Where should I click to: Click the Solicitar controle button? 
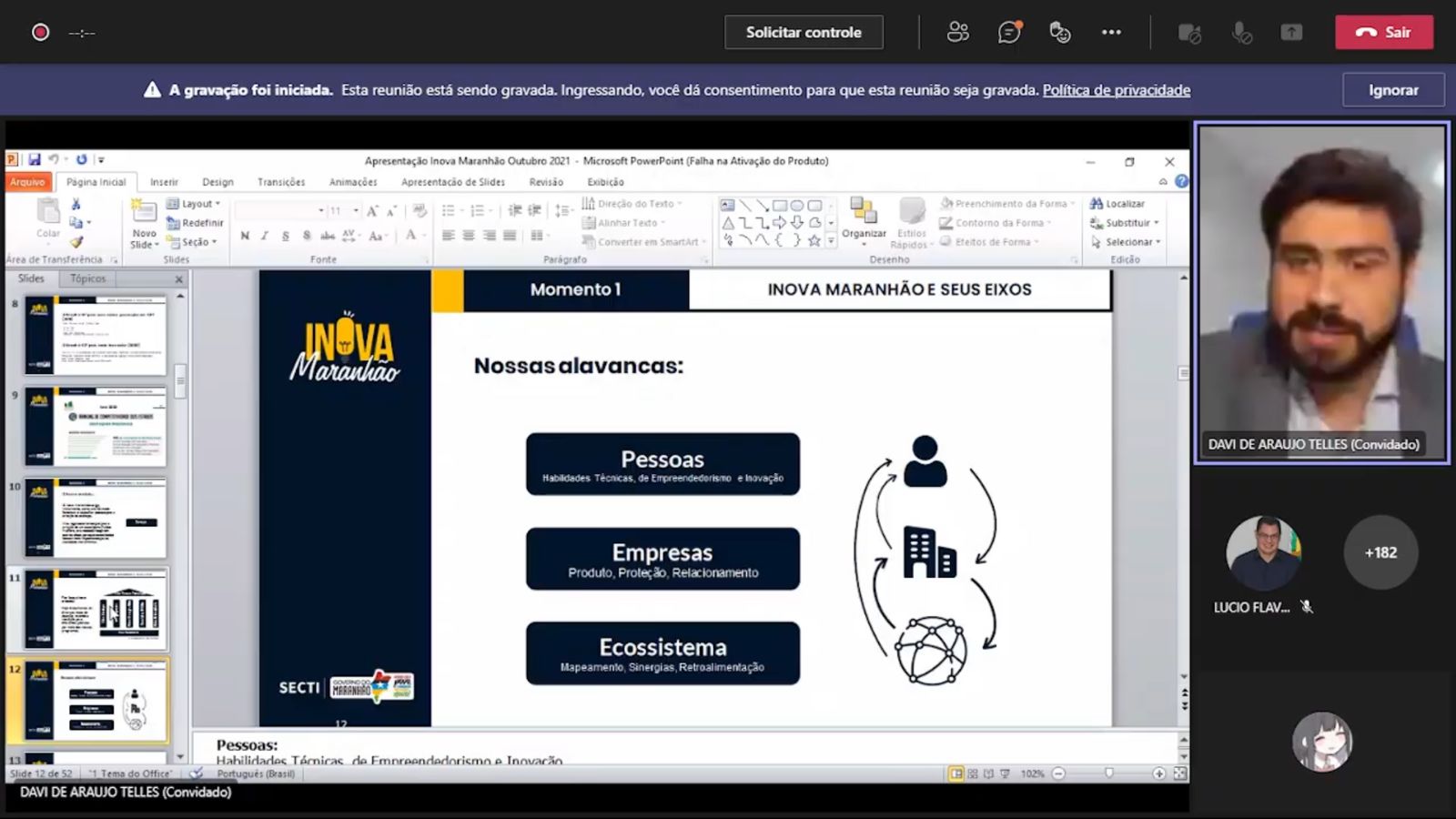[804, 33]
